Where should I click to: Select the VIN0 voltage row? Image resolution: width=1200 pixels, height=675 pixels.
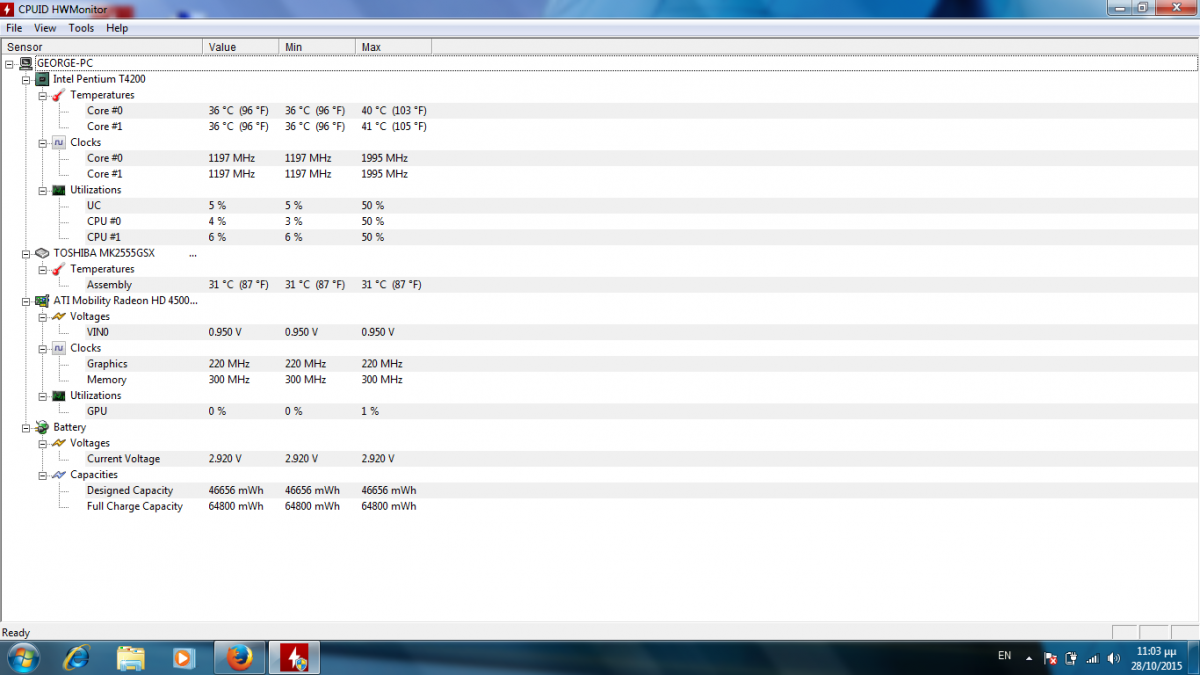600,332
